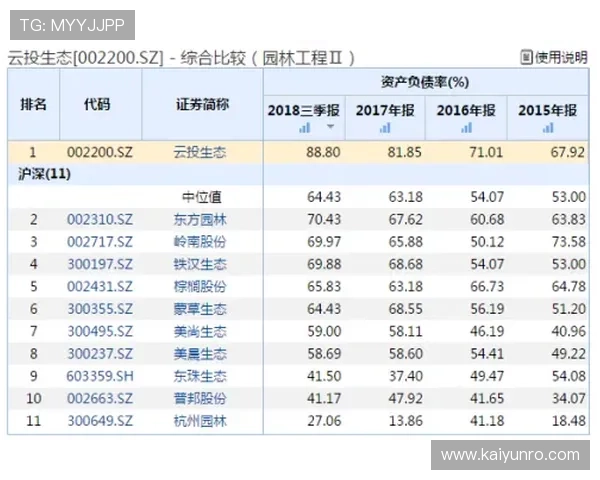Open 铁汉生态 security name link
The width and height of the screenshot is (600, 480).
[x=200, y=264]
